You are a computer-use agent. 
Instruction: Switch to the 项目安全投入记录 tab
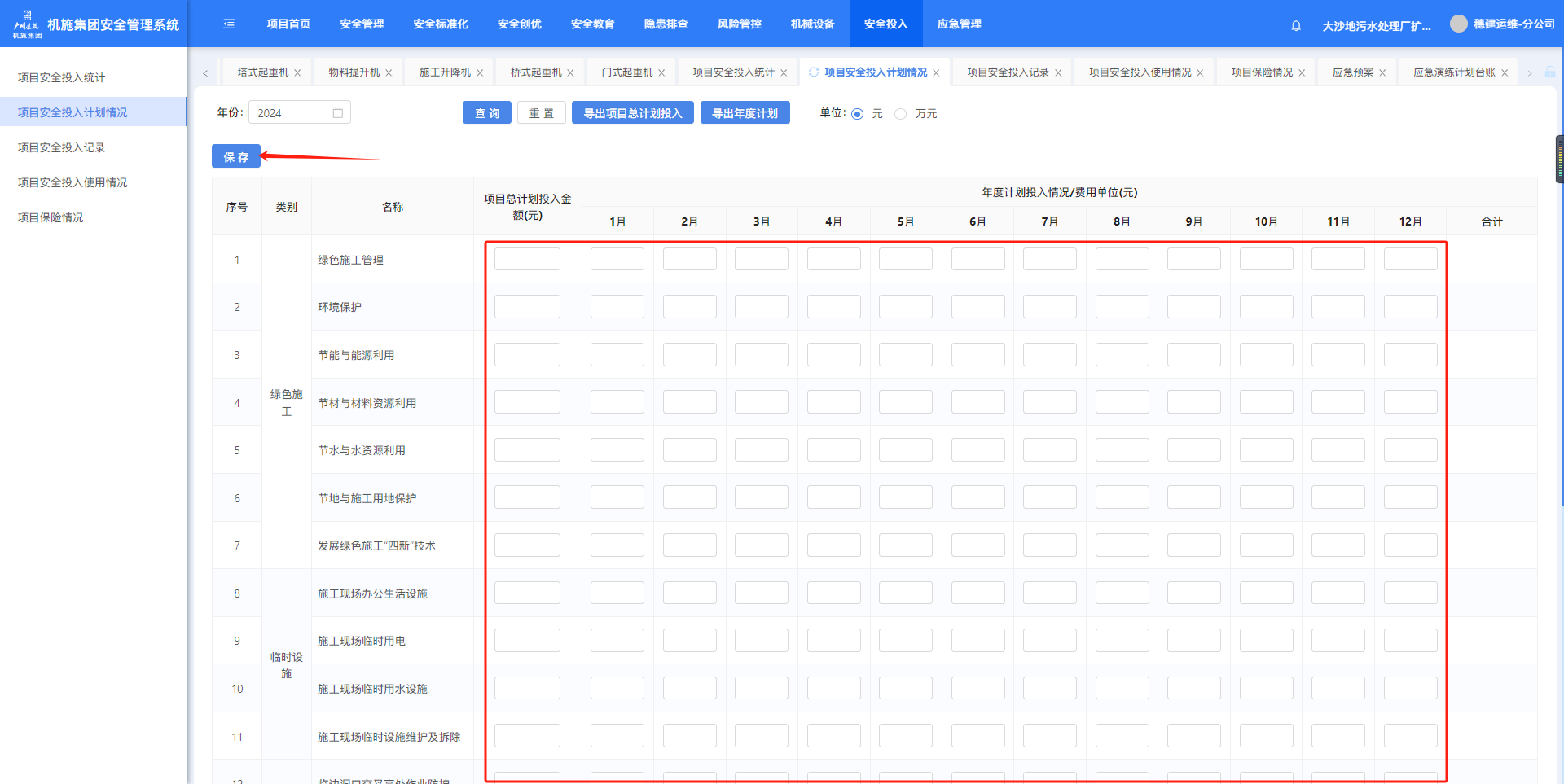click(x=1007, y=72)
